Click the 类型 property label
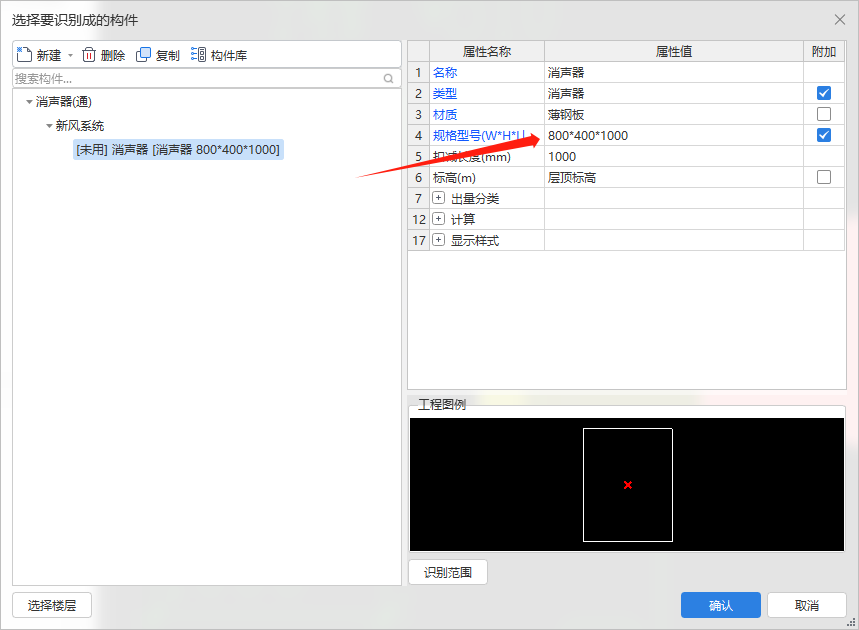859x630 pixels. coord(445,93)
